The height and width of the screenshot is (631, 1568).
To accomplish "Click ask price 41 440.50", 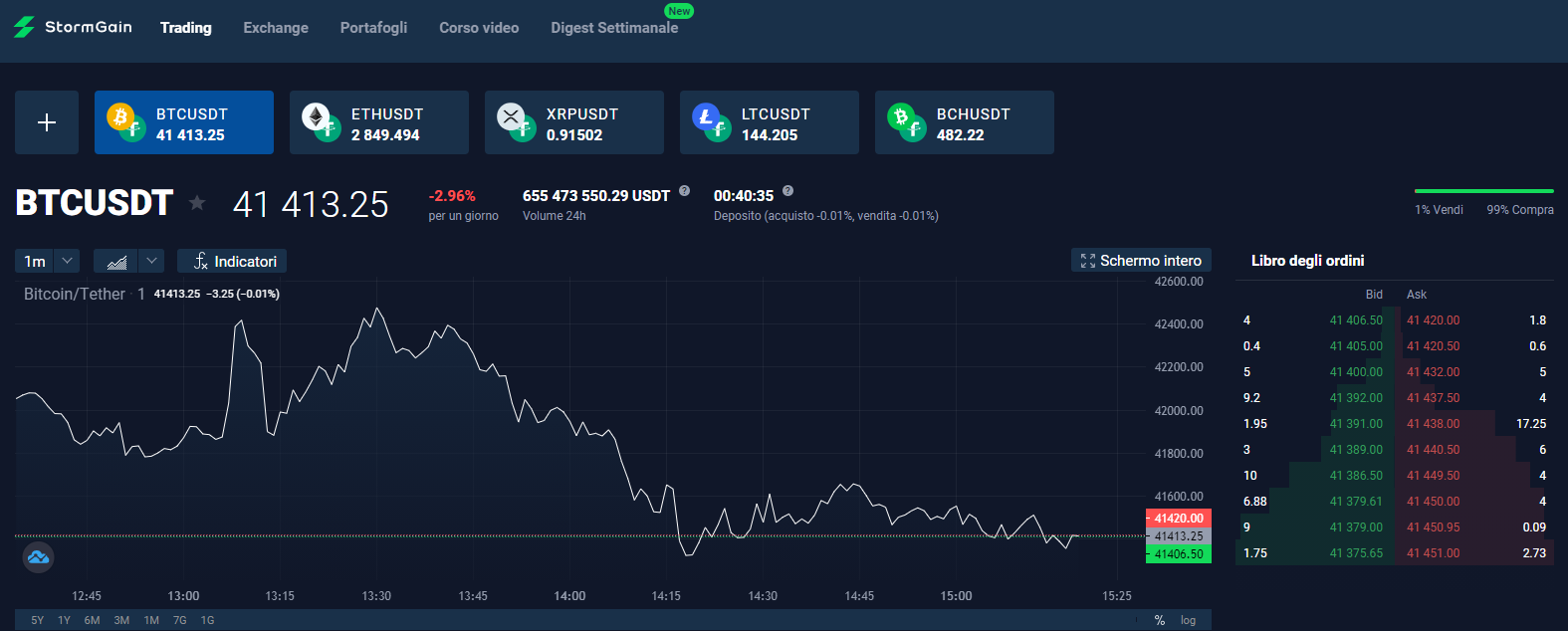I will [1434, 450].
